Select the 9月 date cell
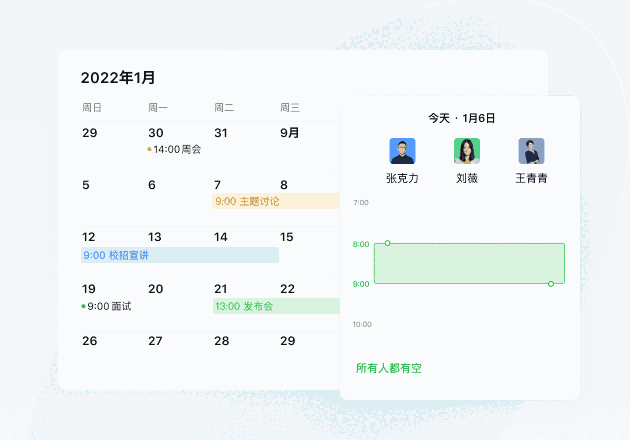 pyautogui.click(x=289, y=133)
